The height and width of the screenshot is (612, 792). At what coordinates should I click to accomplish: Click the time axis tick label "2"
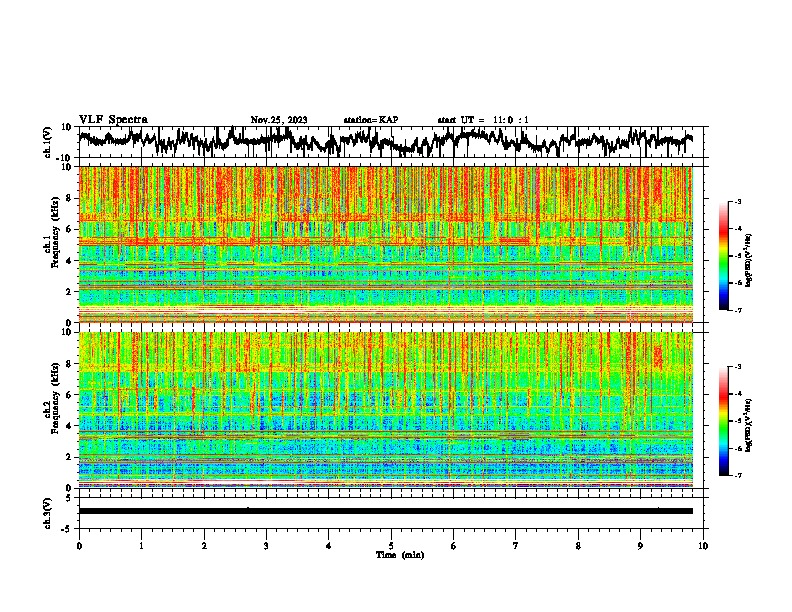pos(204,546)
